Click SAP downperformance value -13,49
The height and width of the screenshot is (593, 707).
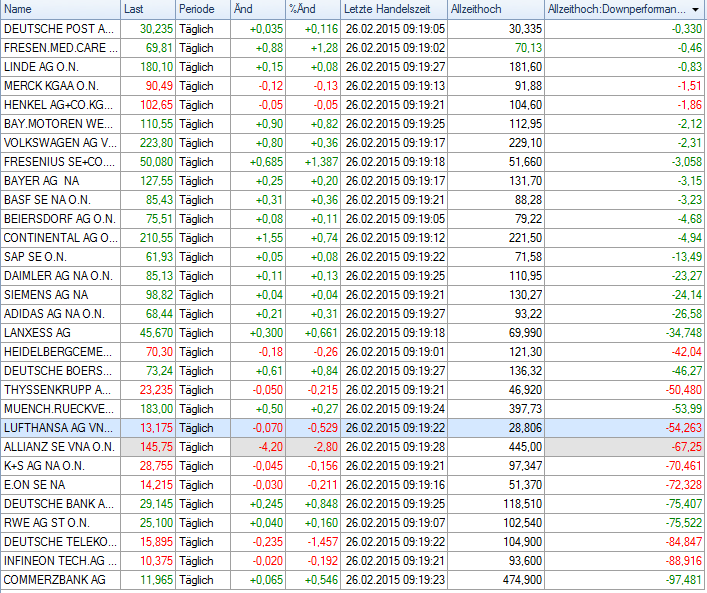tap(686, 257)
